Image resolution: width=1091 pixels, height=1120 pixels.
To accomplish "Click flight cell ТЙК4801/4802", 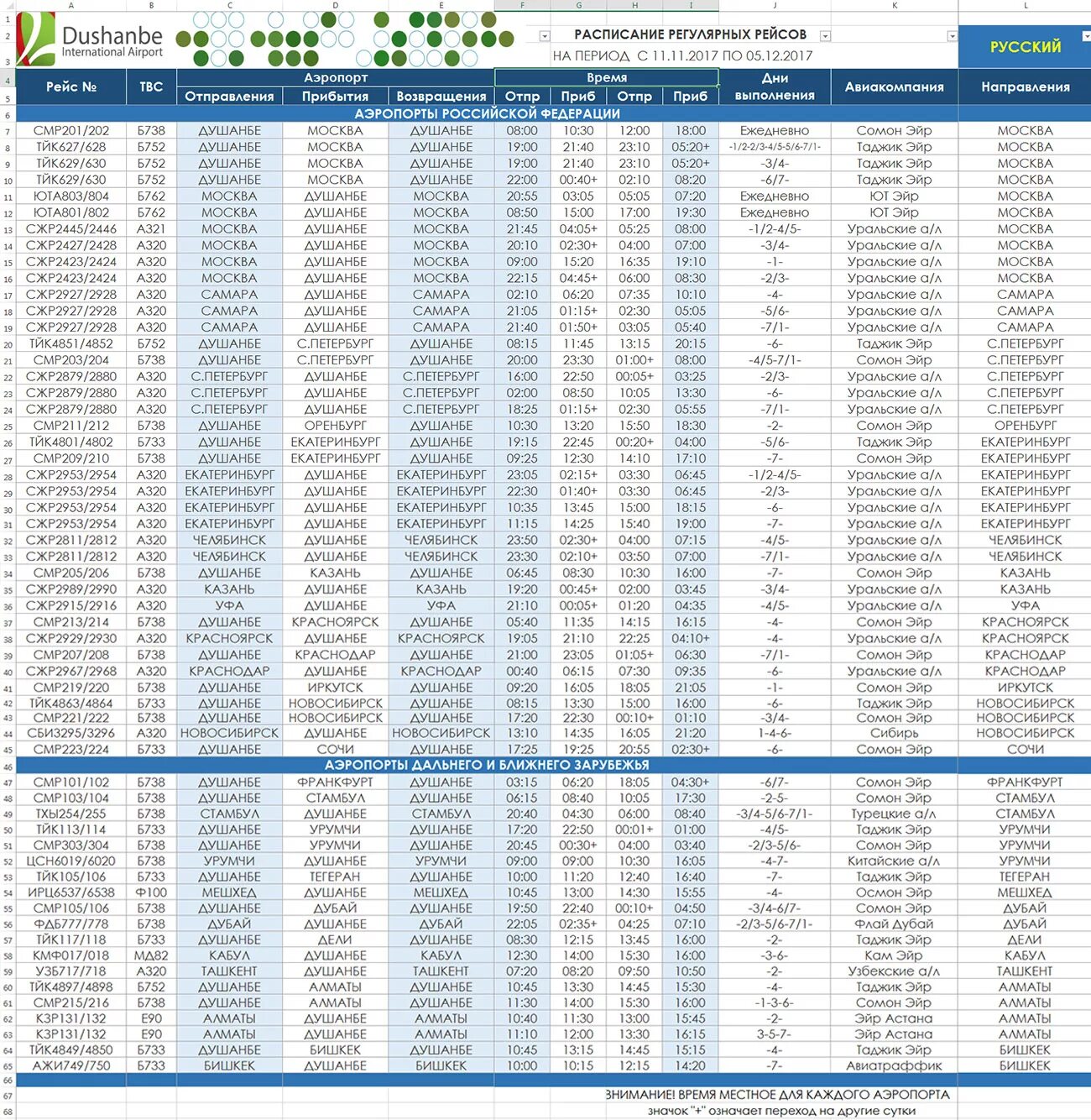I will [x=71, y=442].
